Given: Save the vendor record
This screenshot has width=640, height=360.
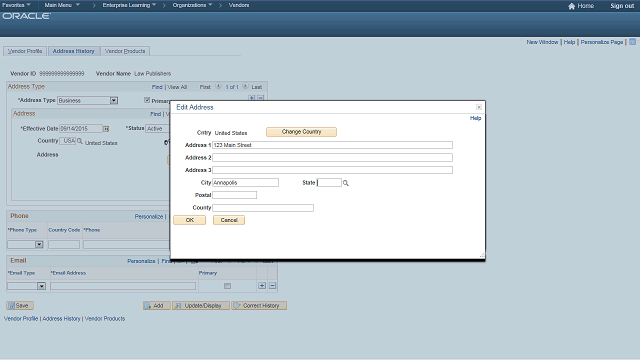Looking at the screenshot, I should tap(20, 305).
